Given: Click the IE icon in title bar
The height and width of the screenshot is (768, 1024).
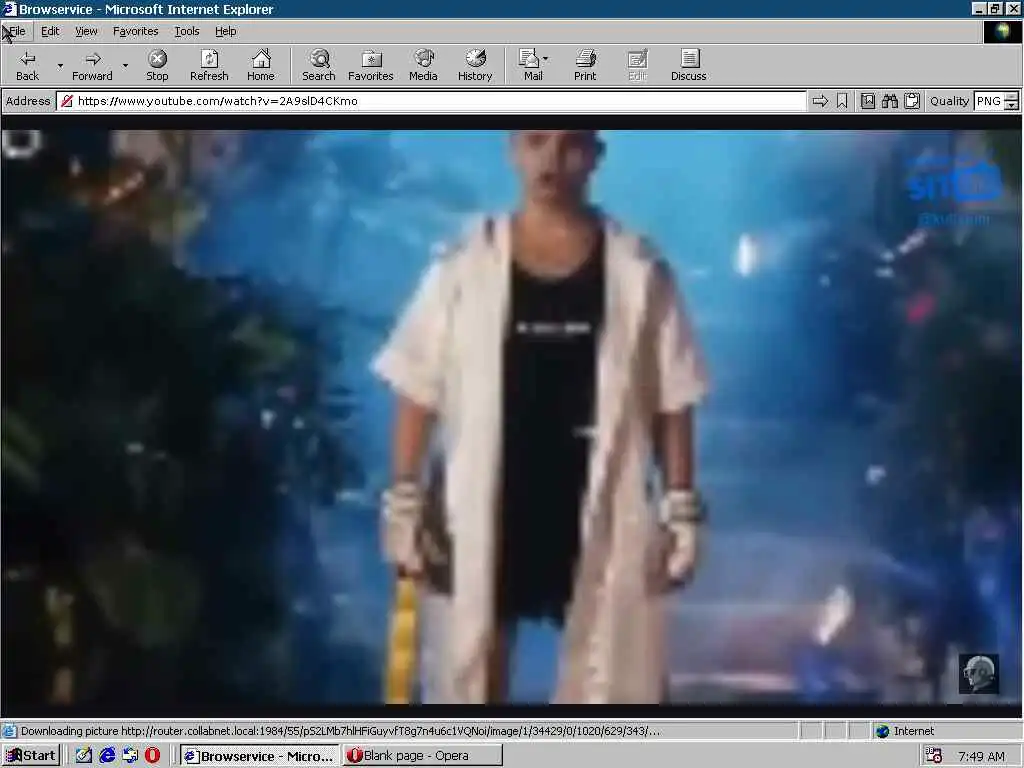Looking at the screenshot, I should pos(9,8).
